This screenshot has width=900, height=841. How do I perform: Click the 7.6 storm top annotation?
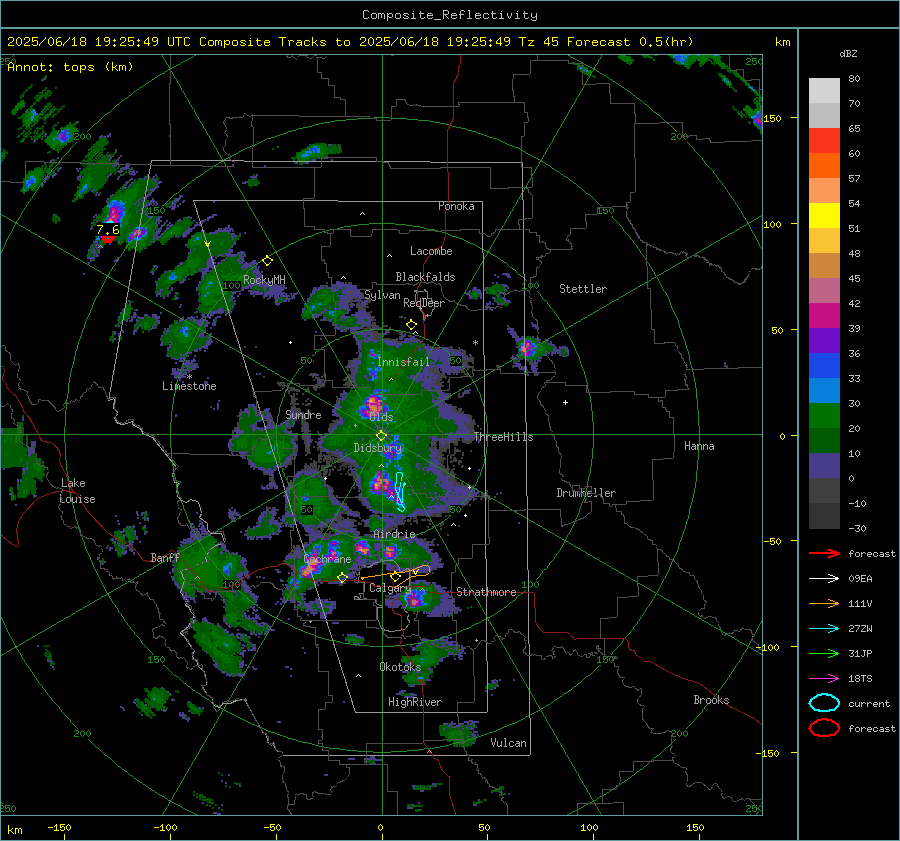[x=108, y=230]
